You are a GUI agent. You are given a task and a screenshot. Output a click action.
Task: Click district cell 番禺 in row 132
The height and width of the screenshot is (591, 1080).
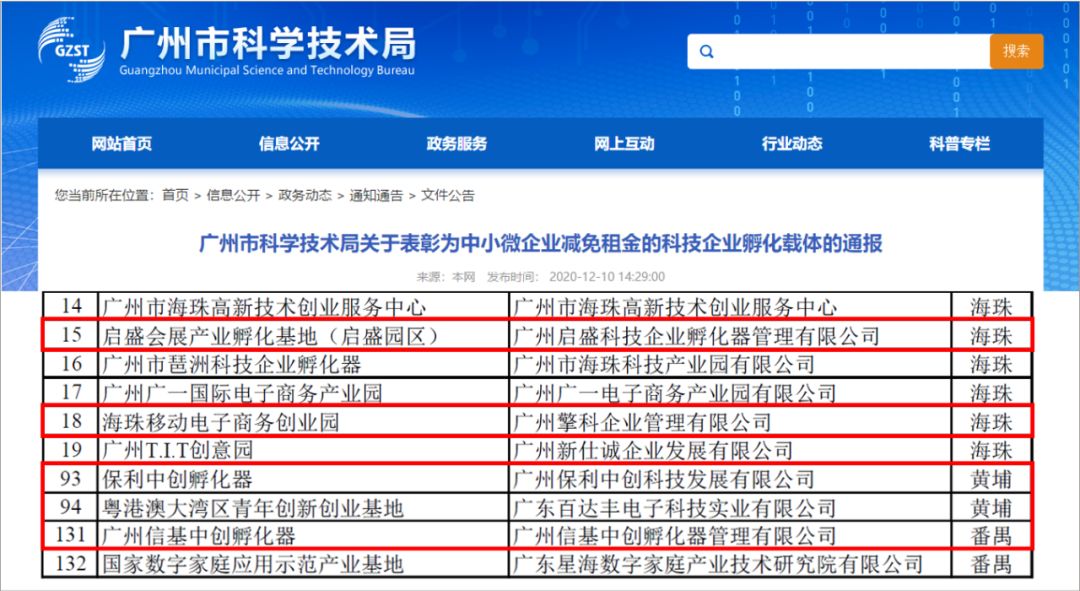pyautogui.click(x=992, y=564)
